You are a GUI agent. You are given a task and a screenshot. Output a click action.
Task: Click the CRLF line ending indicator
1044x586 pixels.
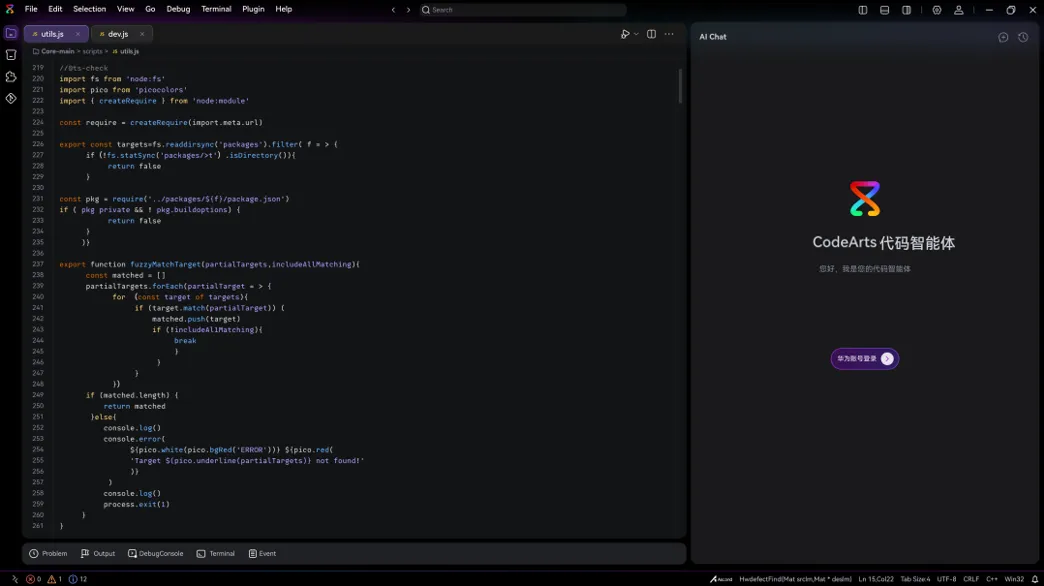[x=971, y=579]
